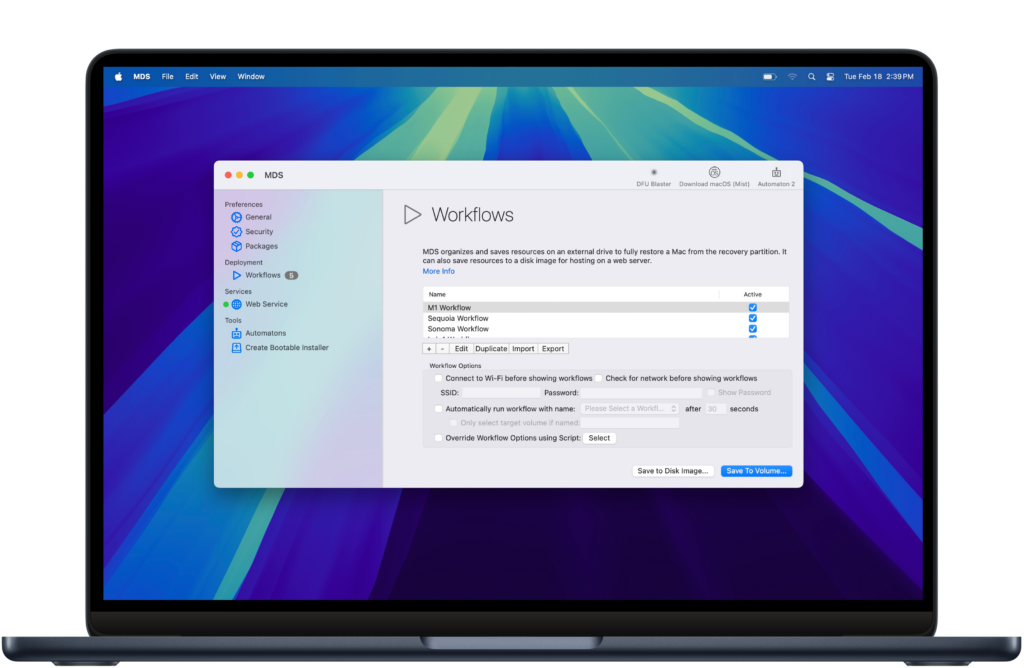Open the Please Select a Workflow dropdown

pyautogui.click(x=630, y=409)
